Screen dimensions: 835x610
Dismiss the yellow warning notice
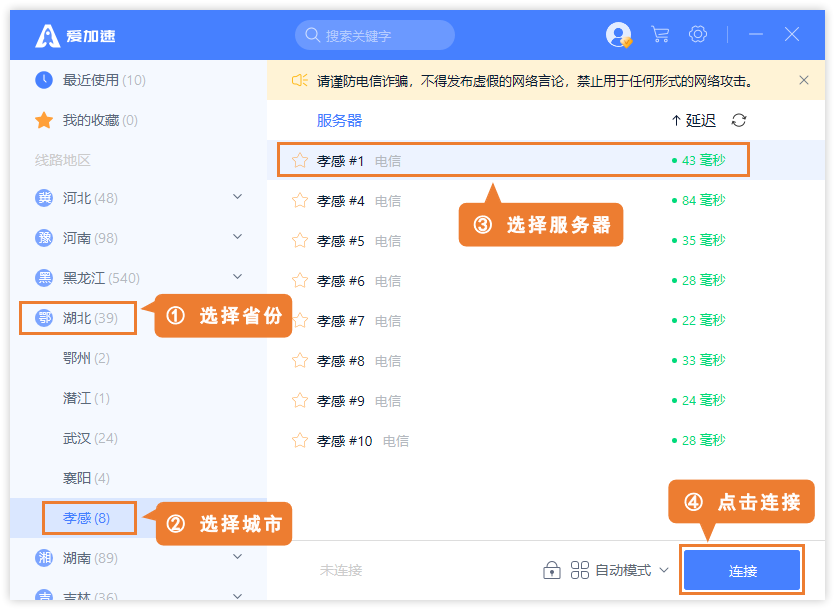(804, 80)
